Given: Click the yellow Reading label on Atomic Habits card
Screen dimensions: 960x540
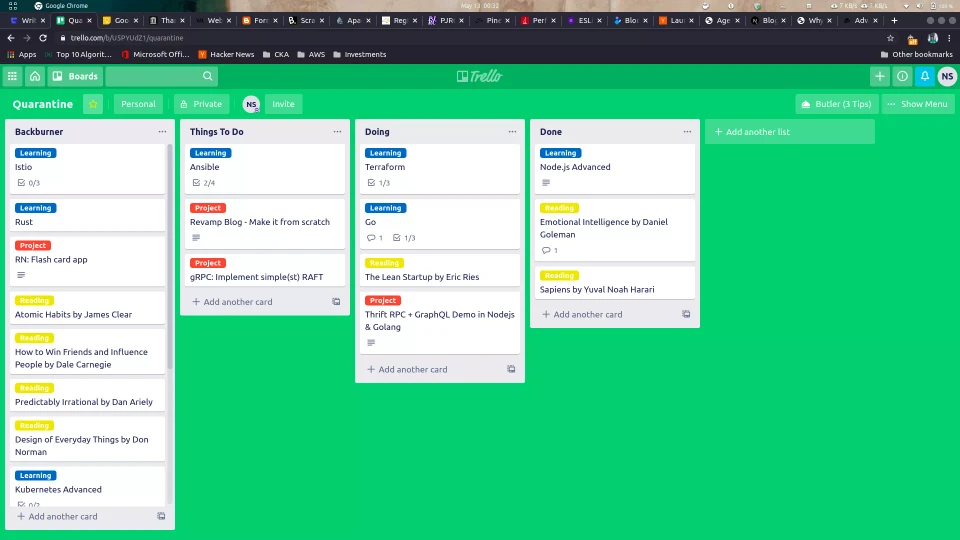Looking at the screenshot, I should [34, 301].
